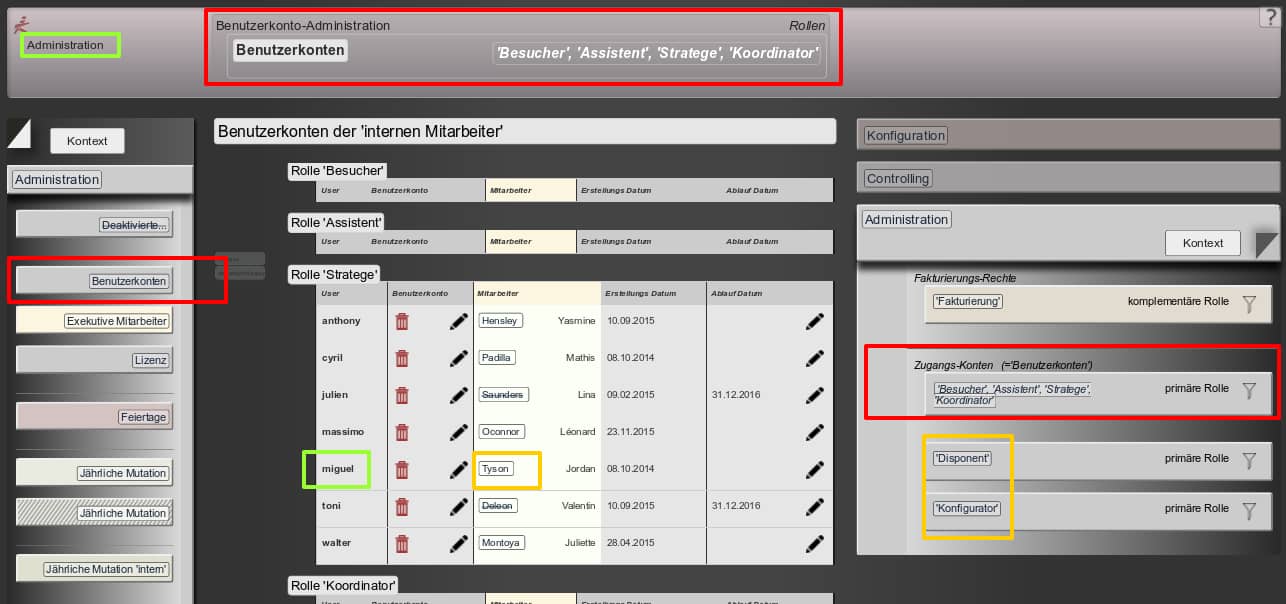1286x604 pixels.
Task: Click the left Kontext button
Action: click(x=87, y=141)
